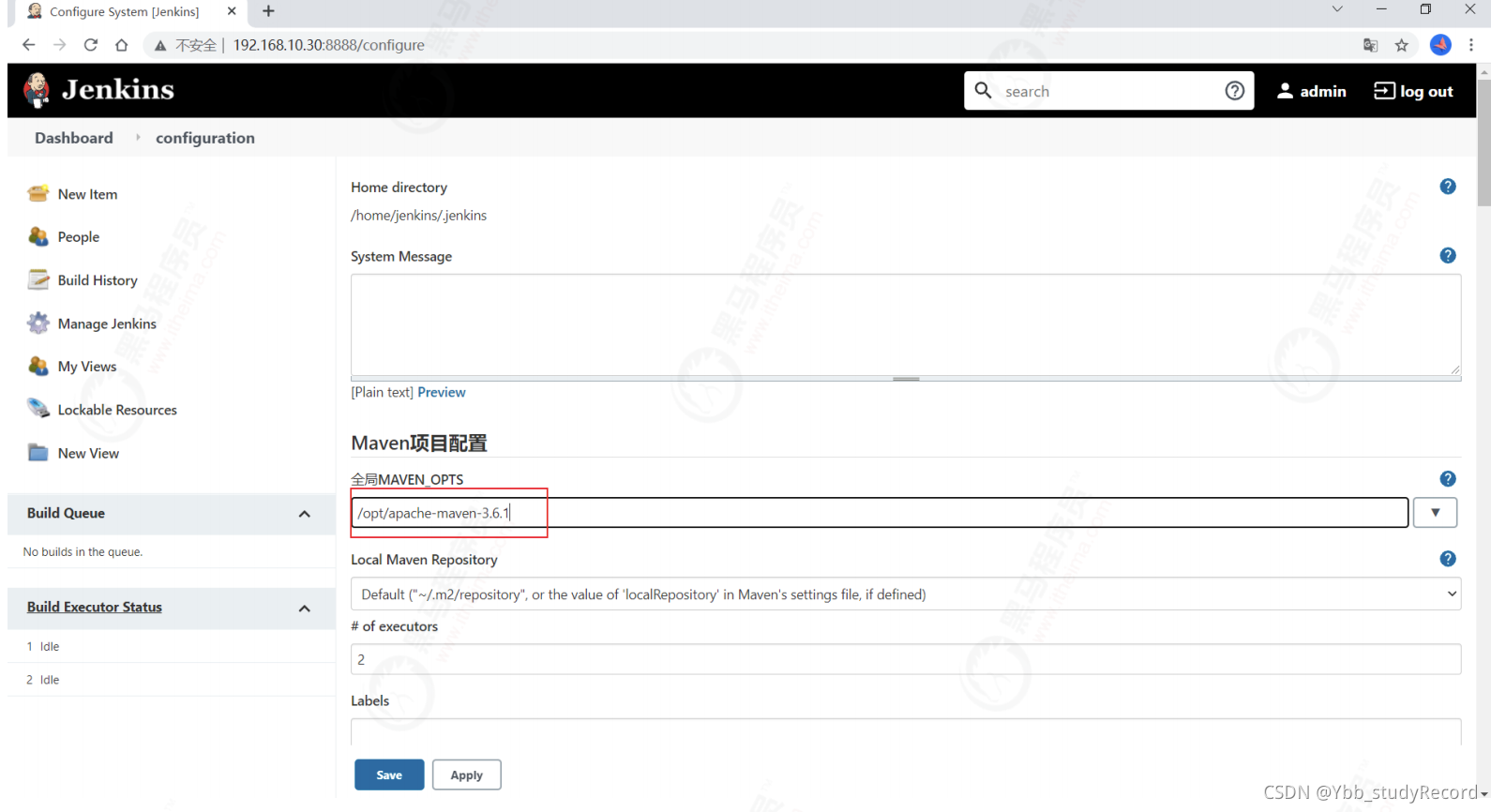Open the browser three-dot menu

[1471, 45]
